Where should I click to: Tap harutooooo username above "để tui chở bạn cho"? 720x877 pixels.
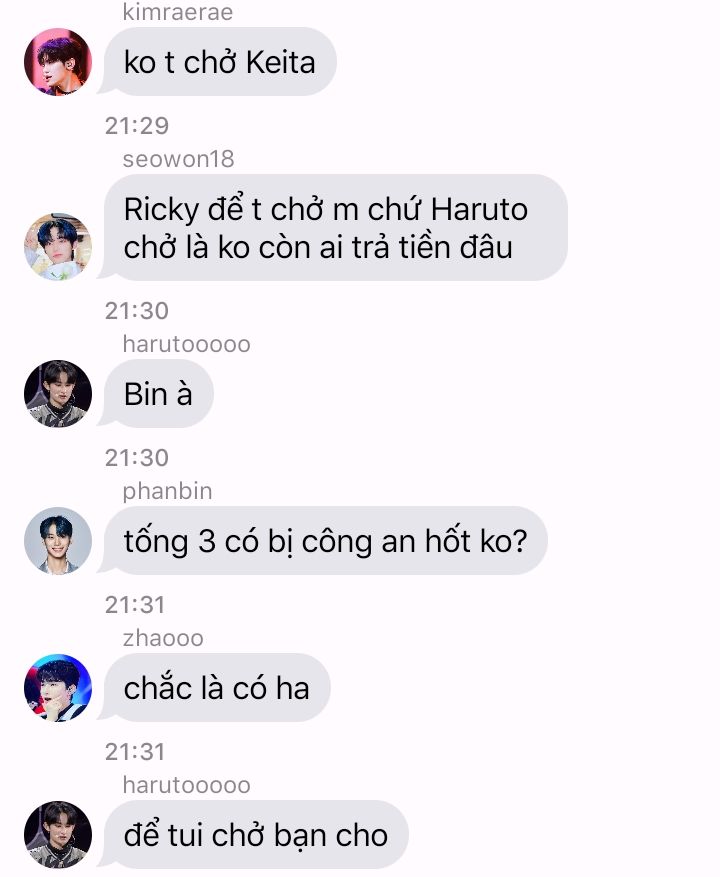(186, 785)
